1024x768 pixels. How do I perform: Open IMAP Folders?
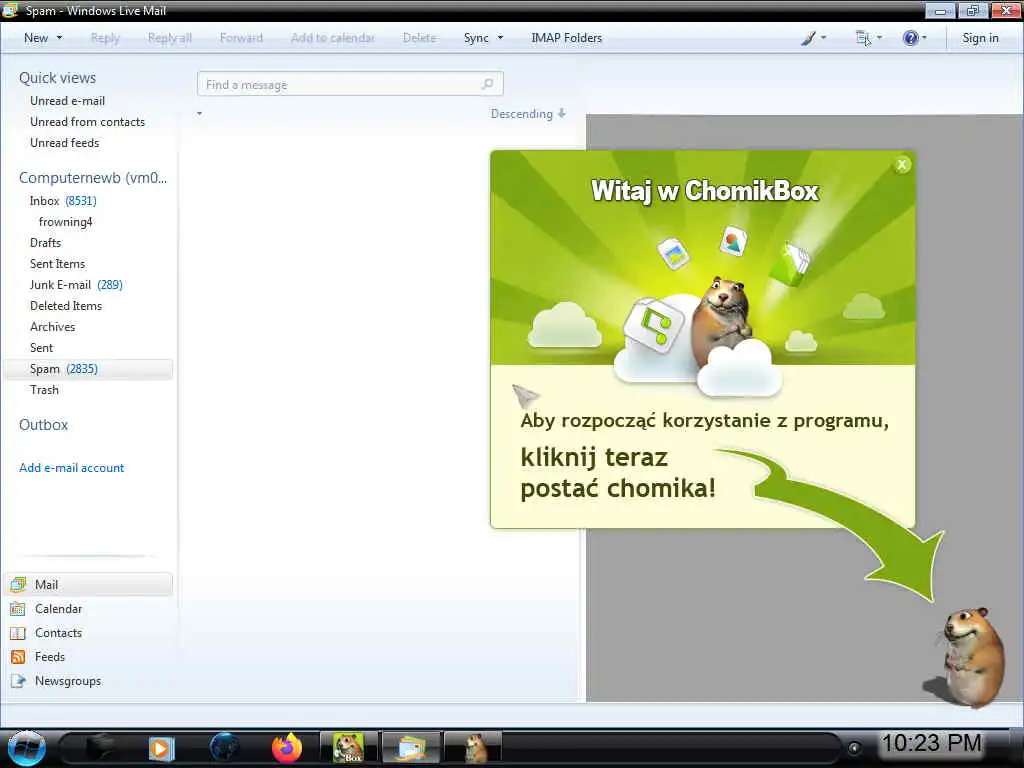[x=566, y=38]
